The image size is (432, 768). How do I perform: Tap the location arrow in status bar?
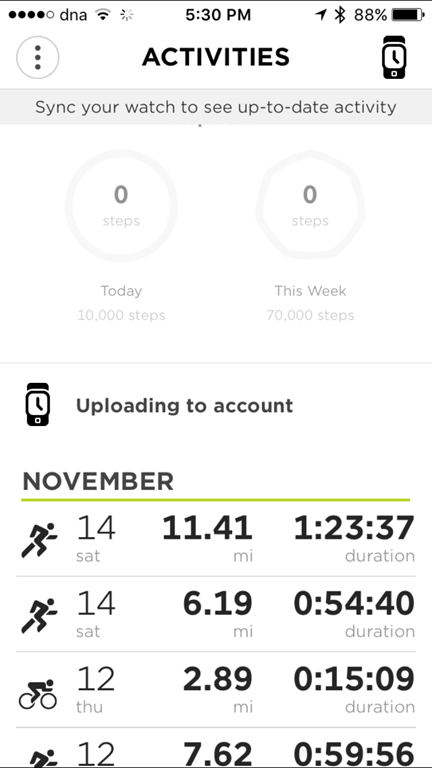pos(321,15)
